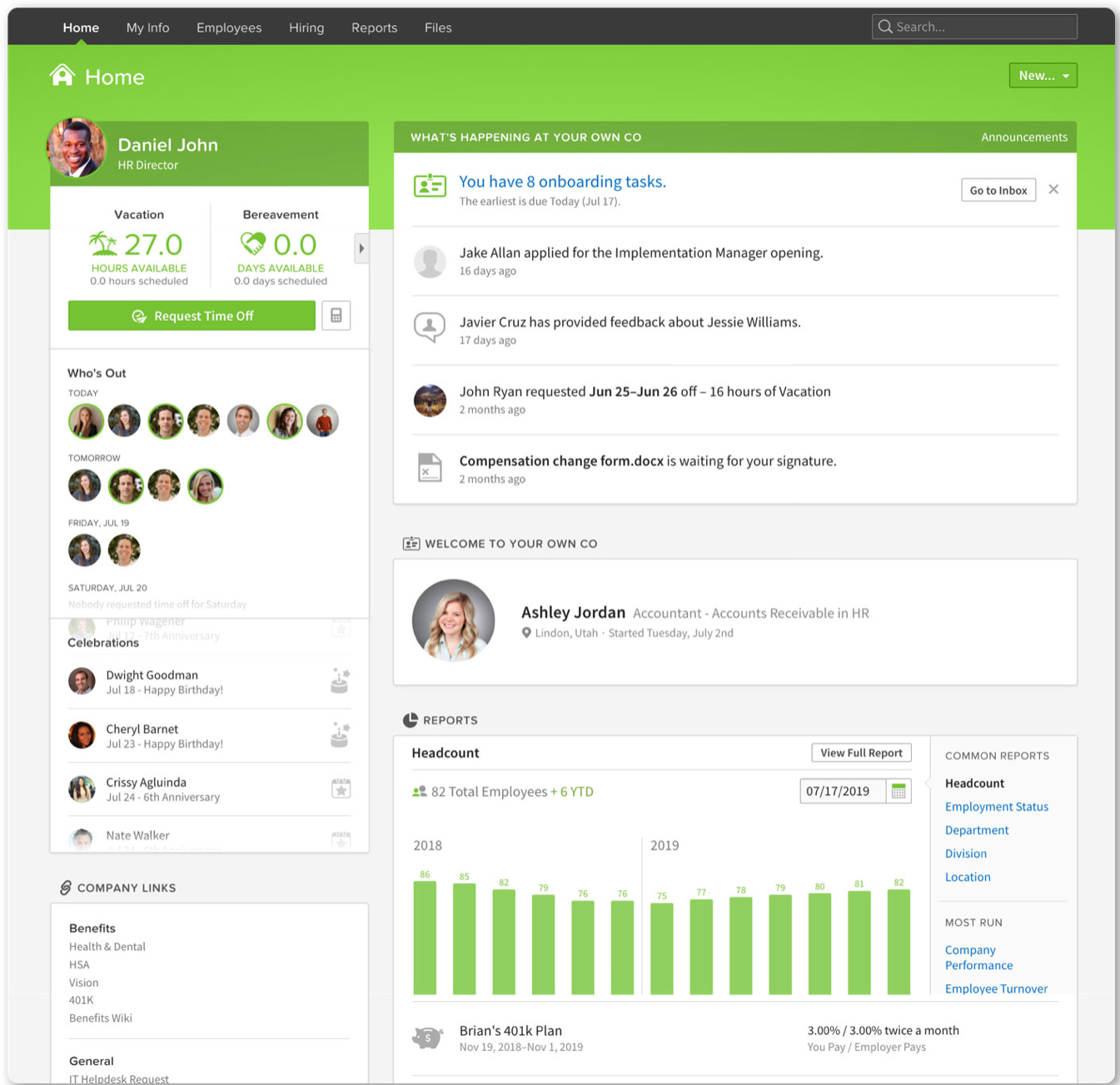The height and width of the screenshot is (1085, 1120).
Task: Click Ashley Jordan's profile photo
Action: click(454, 620)
